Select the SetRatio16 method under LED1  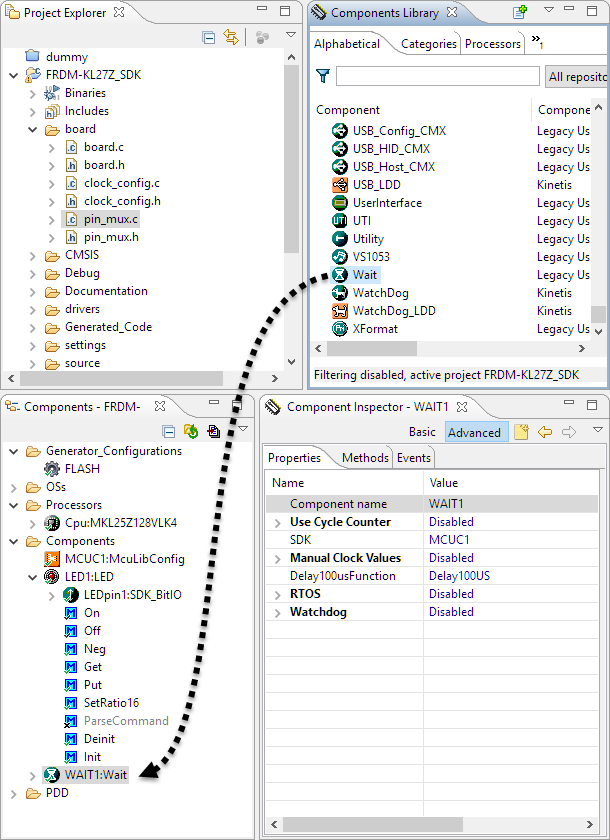coord(111,703)
